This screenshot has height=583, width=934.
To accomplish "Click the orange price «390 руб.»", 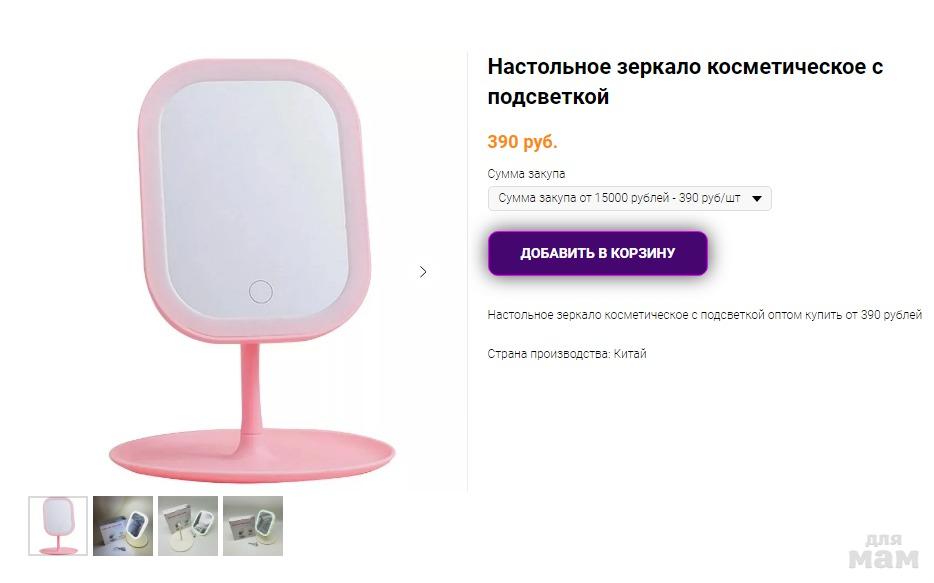I will (x=522, y=142).
